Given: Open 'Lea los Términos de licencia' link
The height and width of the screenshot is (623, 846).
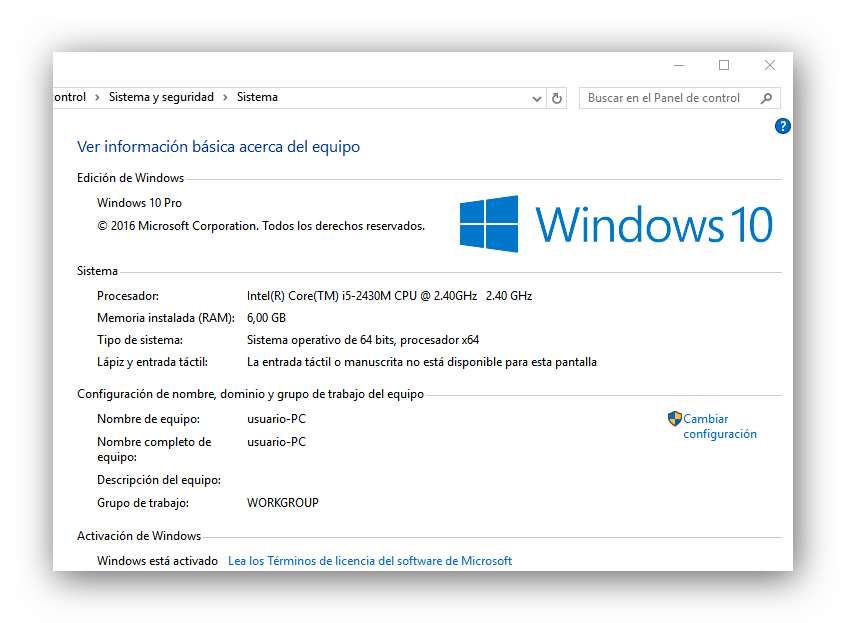Looking at the screenshot, I should point(370,561).
